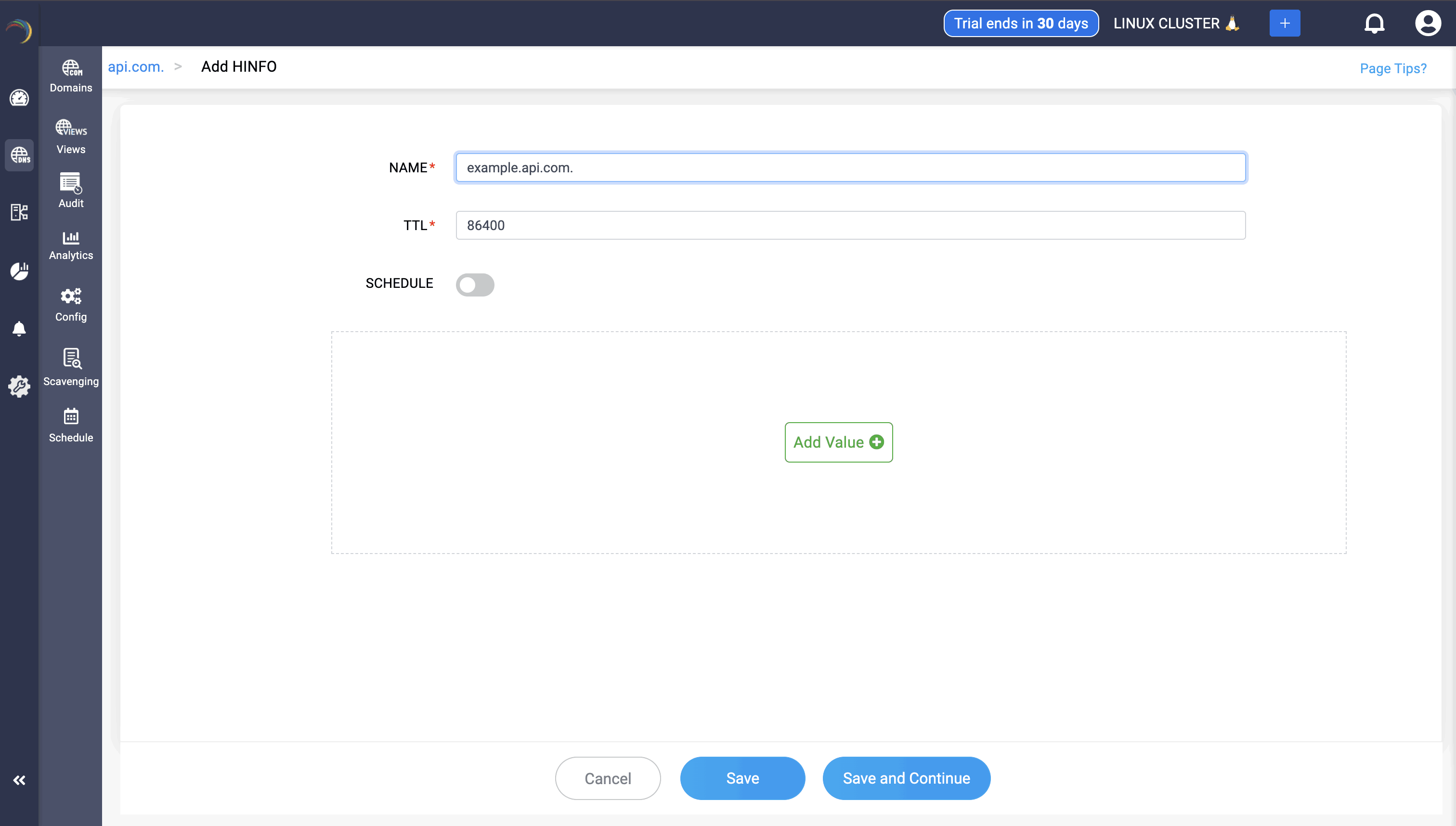Click the TTL input field
The width and height of the screenshot is (1456, 826).
click(850, 225)
